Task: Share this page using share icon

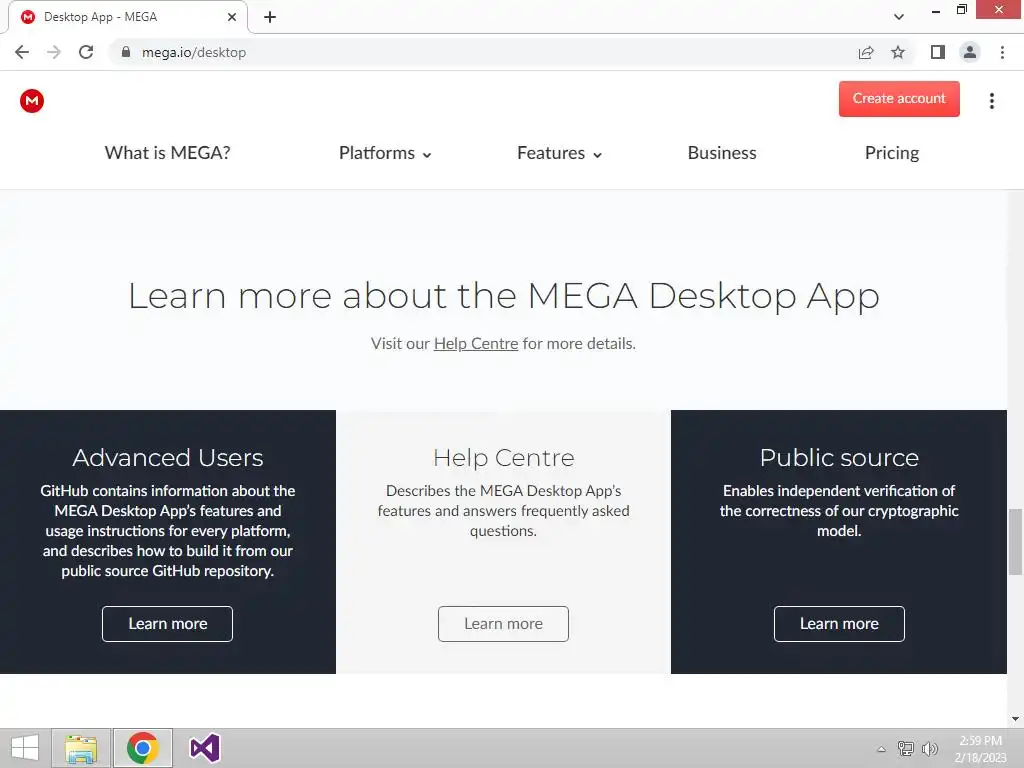Action: pos(866,52)
